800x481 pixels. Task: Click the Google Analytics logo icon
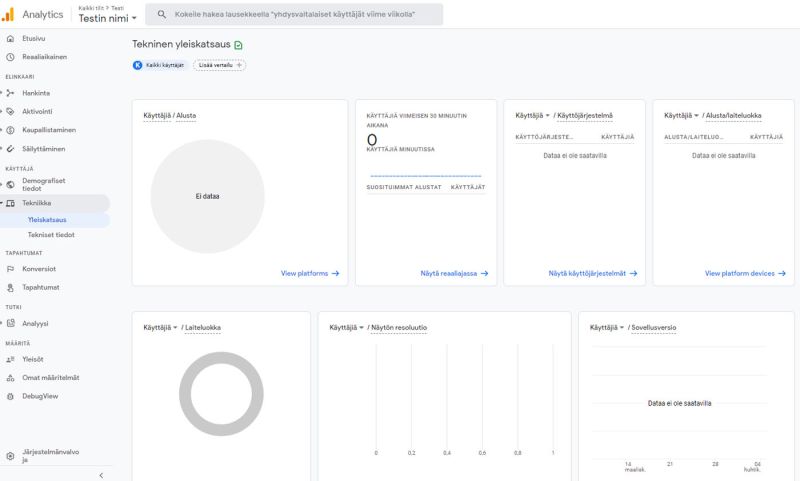tap(8, 14)
